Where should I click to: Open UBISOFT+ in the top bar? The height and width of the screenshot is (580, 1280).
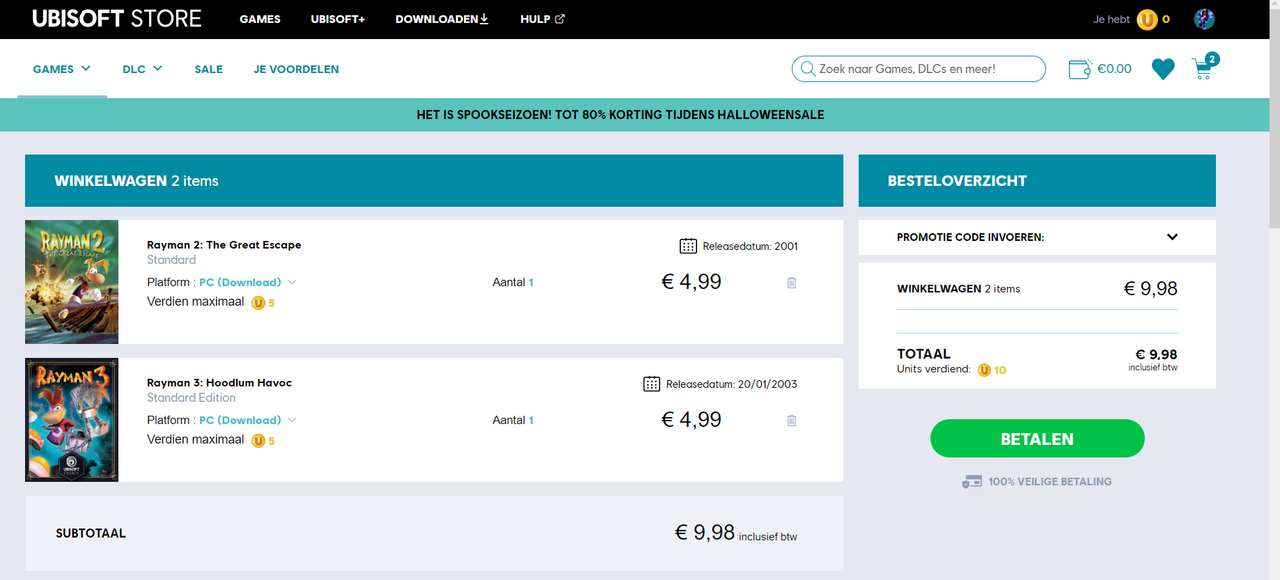point(338,19)
